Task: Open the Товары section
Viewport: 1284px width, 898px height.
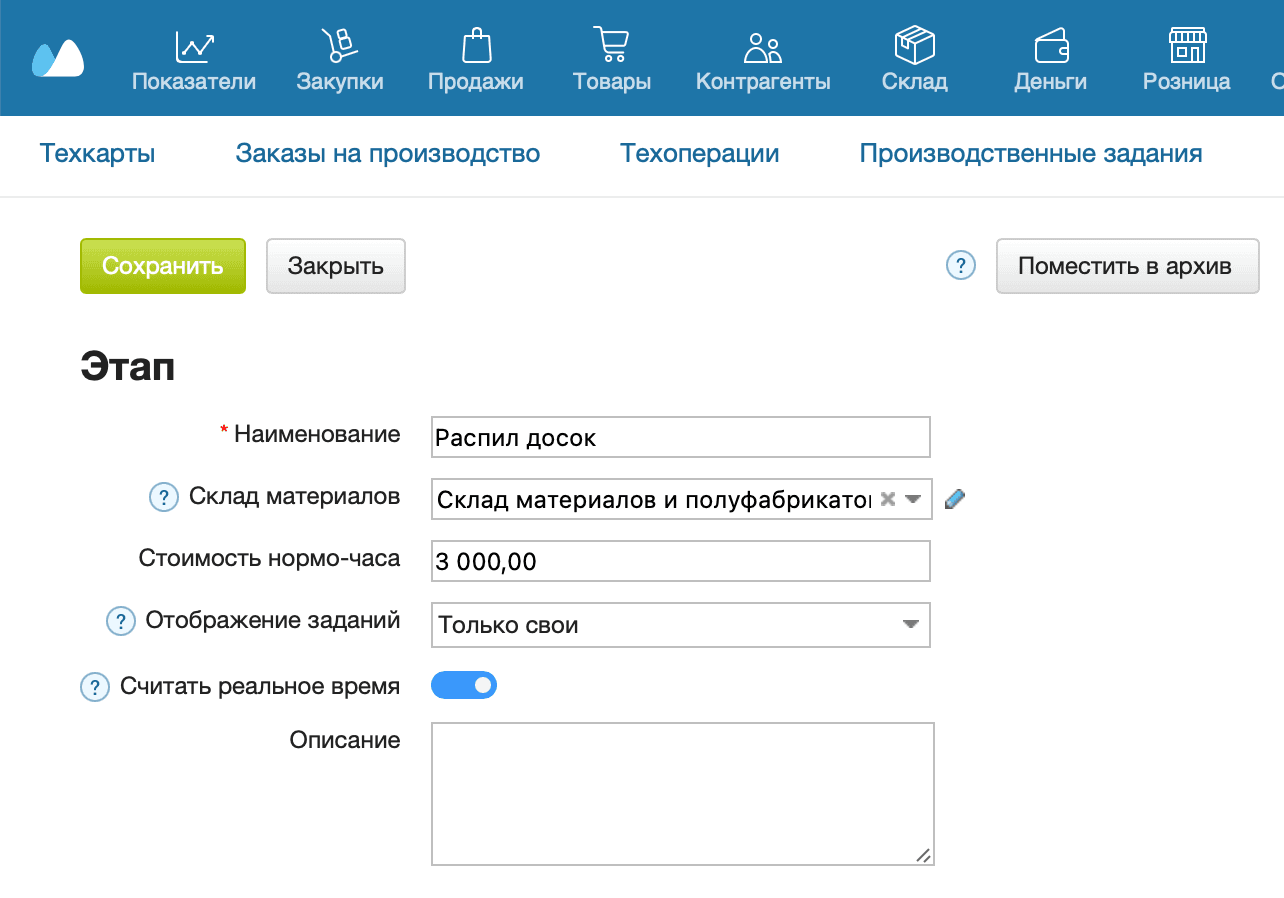Action: point(611,60)
